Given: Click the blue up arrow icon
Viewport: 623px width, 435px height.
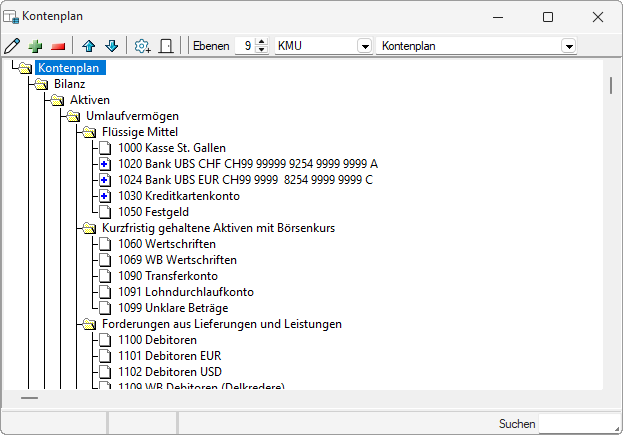Looking at the screenshot, I should 89,46.
